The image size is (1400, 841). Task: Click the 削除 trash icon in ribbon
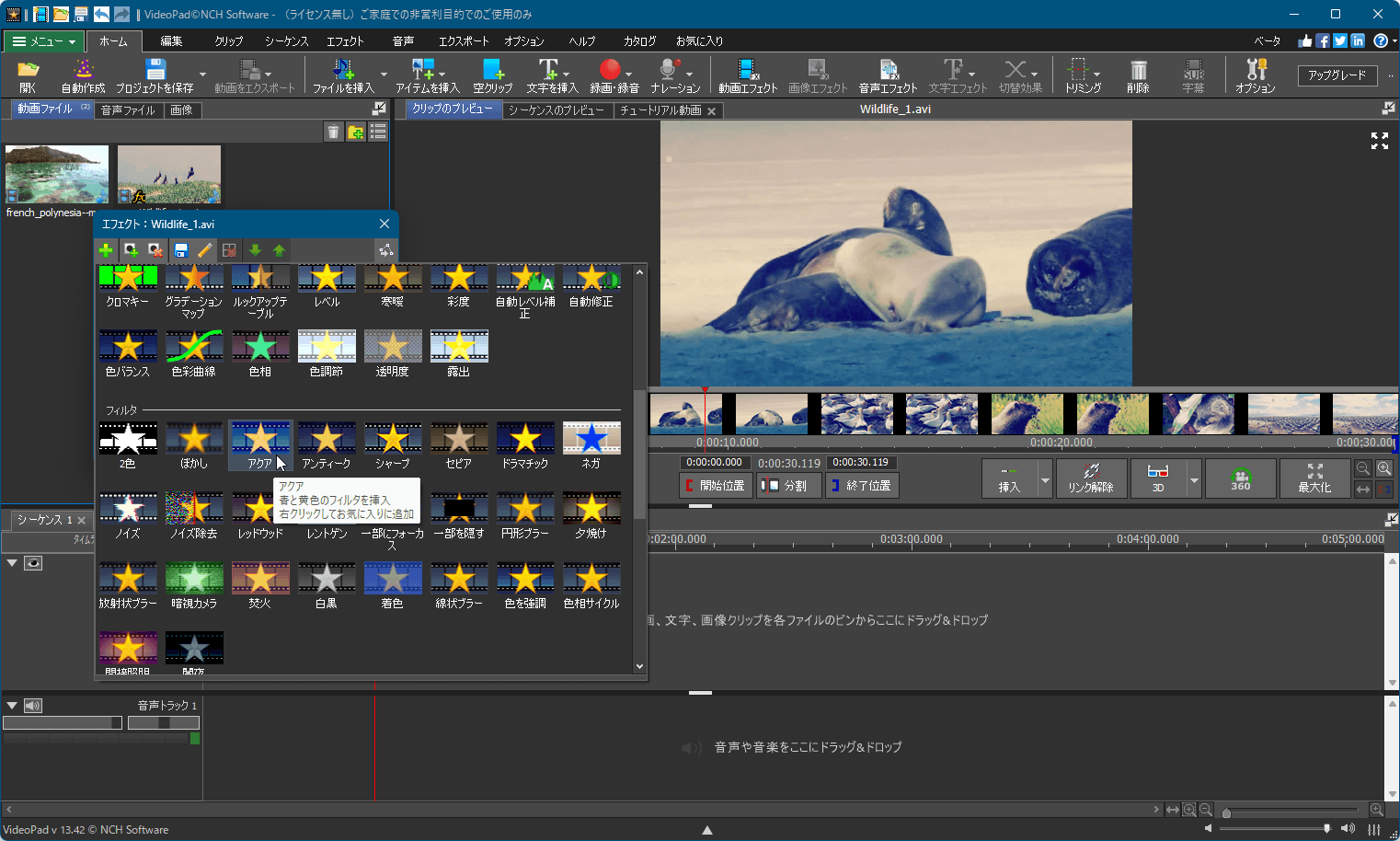point(1138,75)
